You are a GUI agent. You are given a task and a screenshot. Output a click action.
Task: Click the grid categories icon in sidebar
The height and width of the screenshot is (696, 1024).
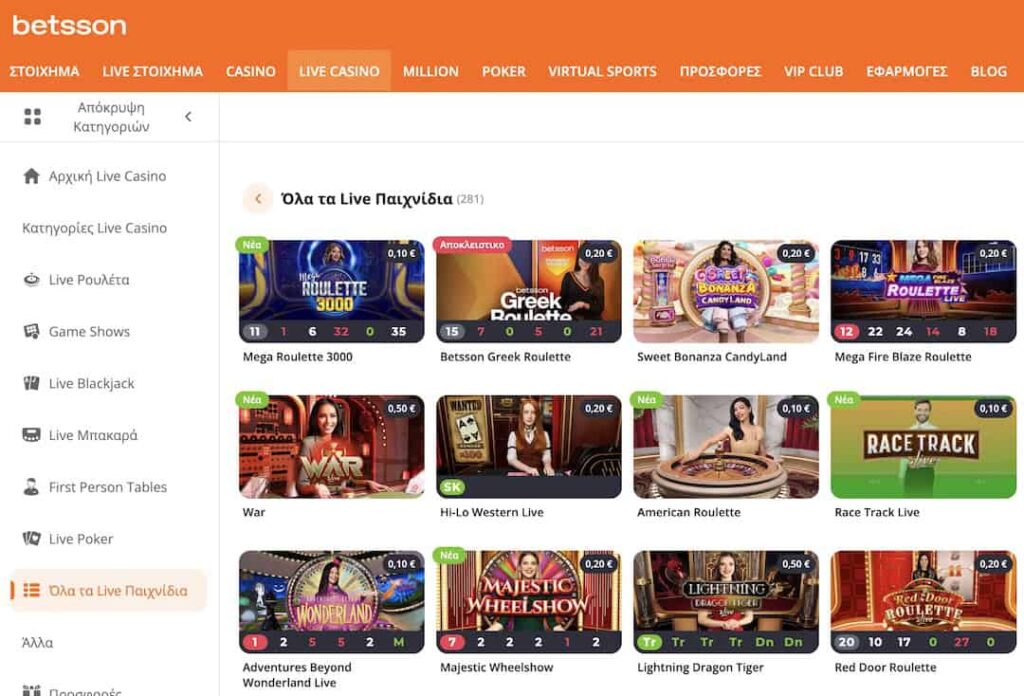coord(32,117)
